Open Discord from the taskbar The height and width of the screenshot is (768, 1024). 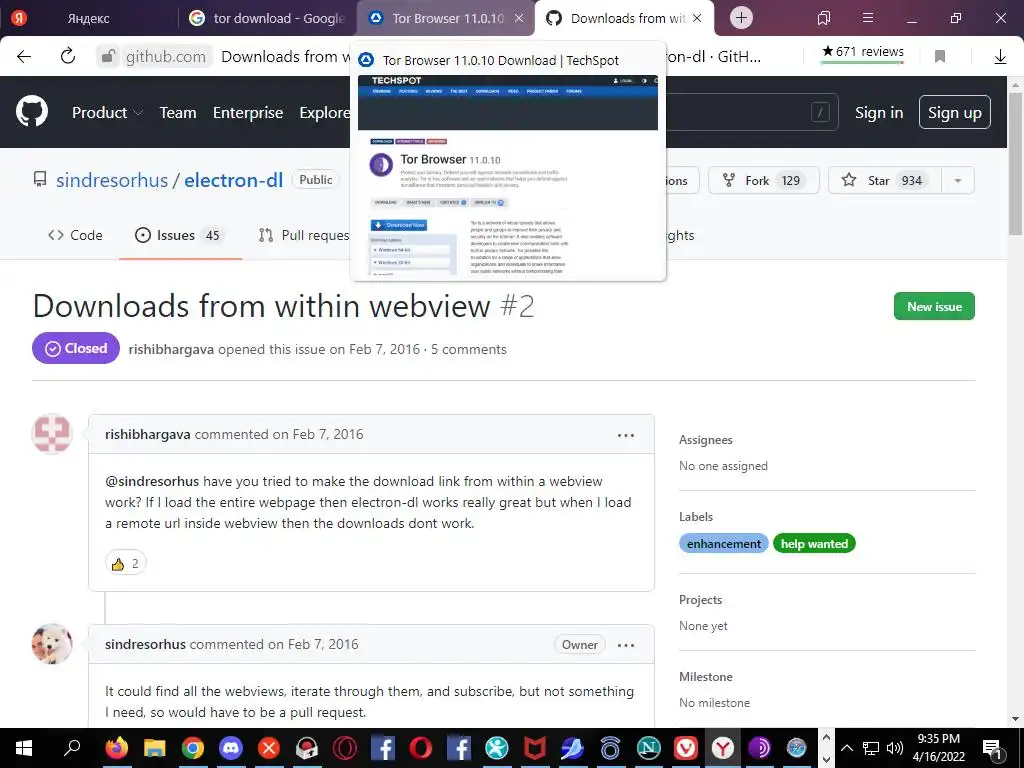coord(231,748)
